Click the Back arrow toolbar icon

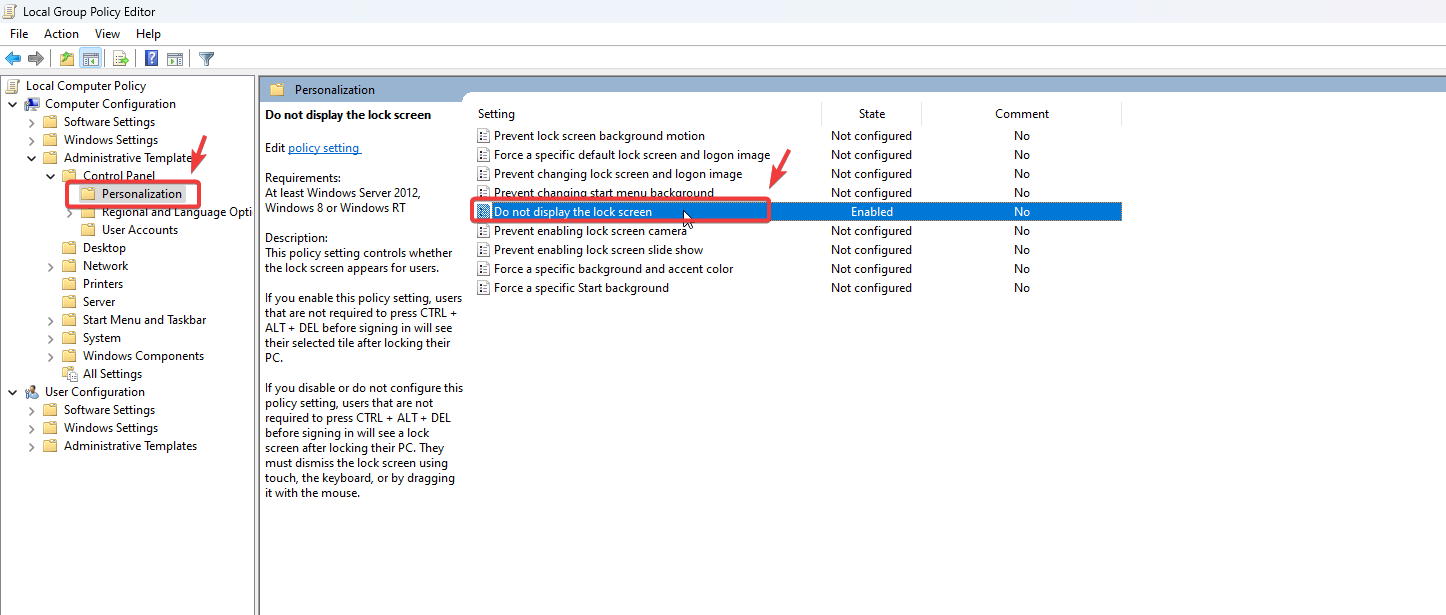point(13,59)
